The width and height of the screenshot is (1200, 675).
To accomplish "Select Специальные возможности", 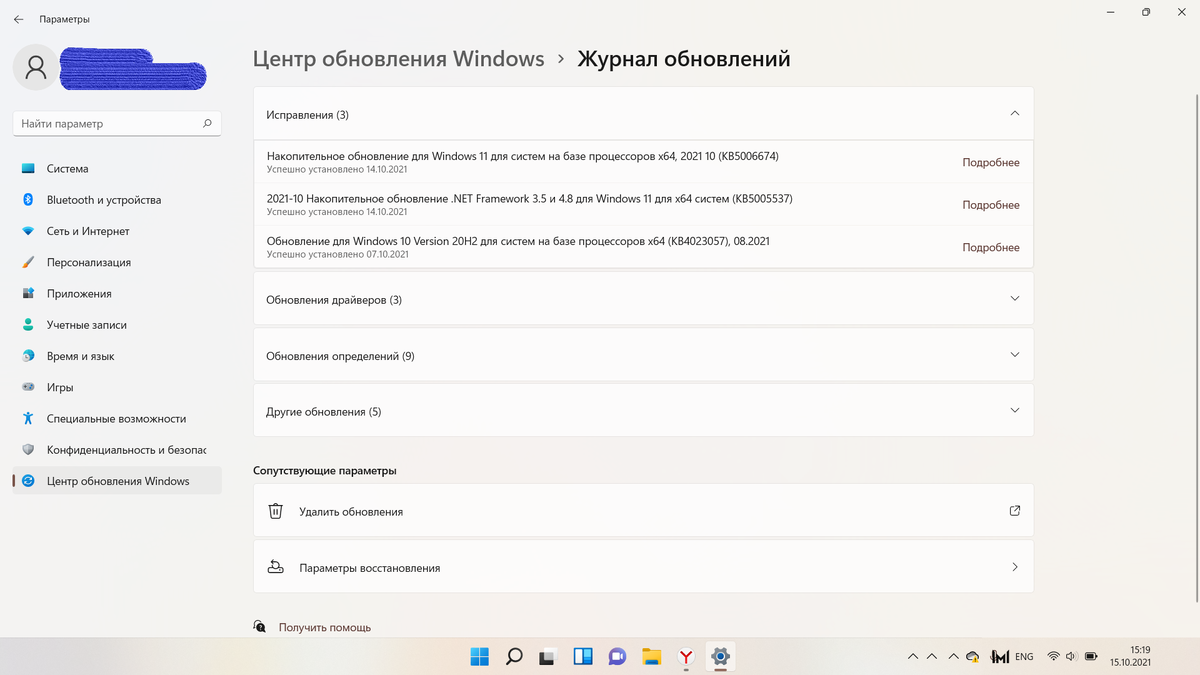I will [117, 419].
